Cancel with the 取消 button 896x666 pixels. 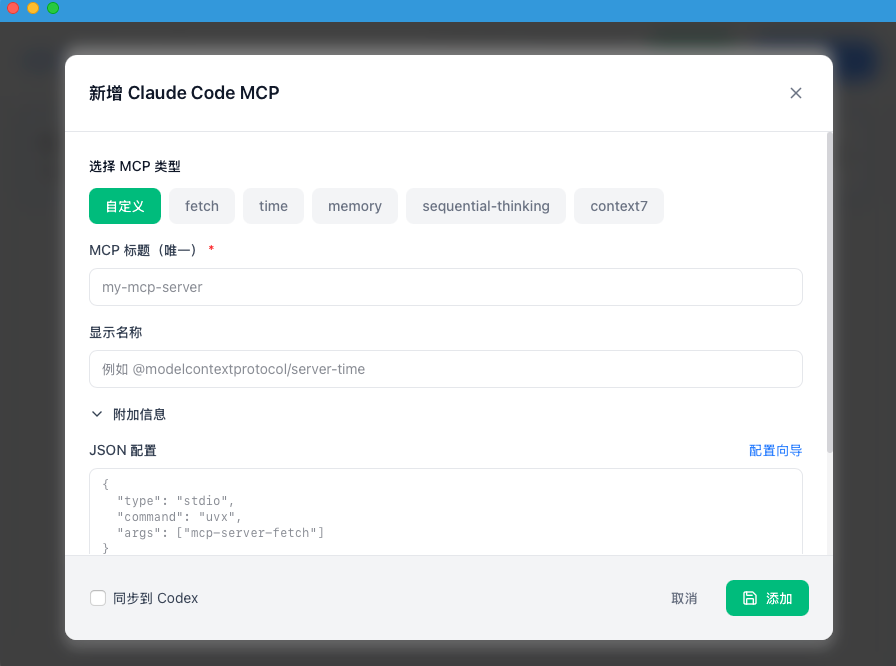click(684, 598)
